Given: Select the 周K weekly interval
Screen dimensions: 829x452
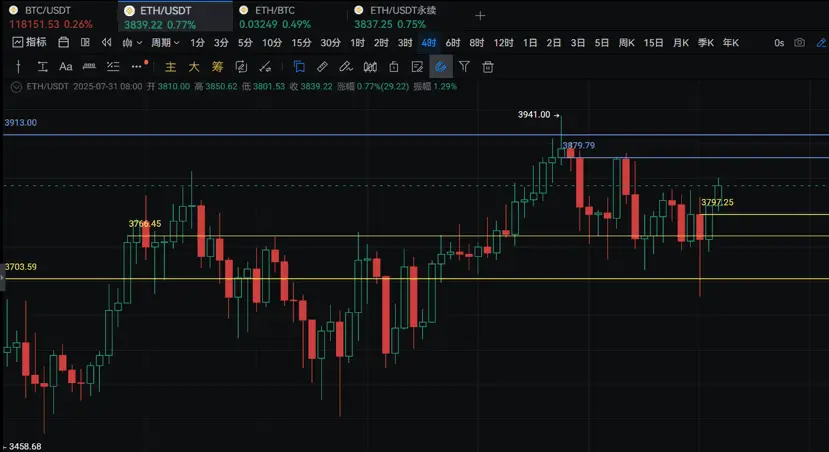Looking at the screenshot, I should 627,43.
